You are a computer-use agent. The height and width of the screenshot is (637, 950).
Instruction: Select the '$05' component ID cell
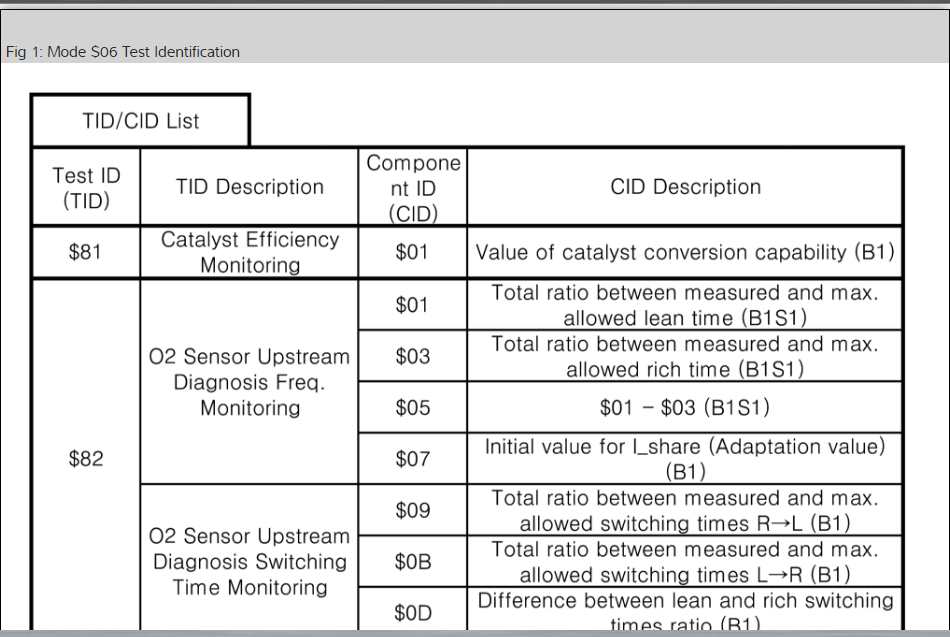[412, 407]
